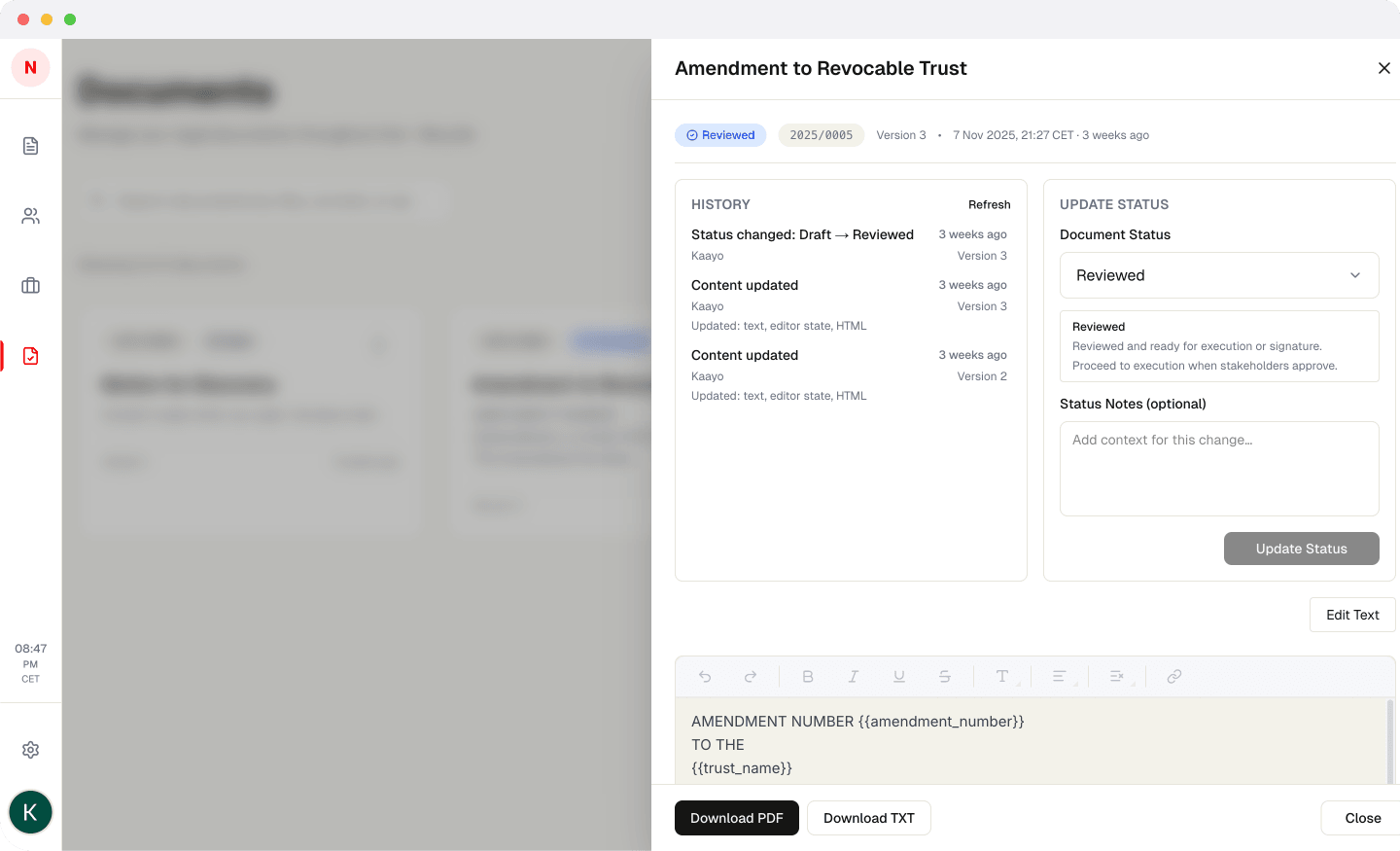Apply strikethrough formatting in the editor

945,676
